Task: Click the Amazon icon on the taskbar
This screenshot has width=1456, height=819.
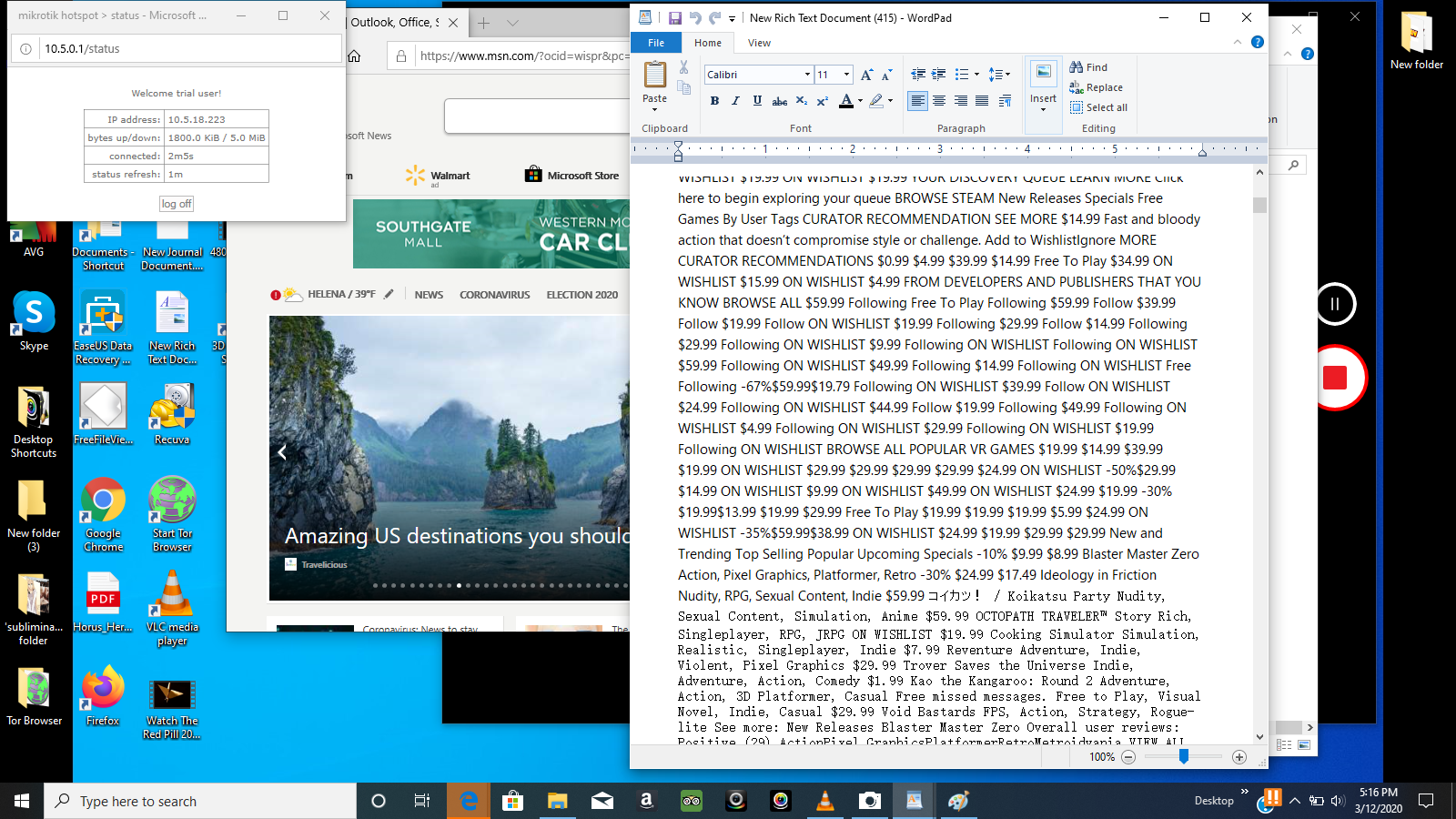Action: [x=646, y=801]
